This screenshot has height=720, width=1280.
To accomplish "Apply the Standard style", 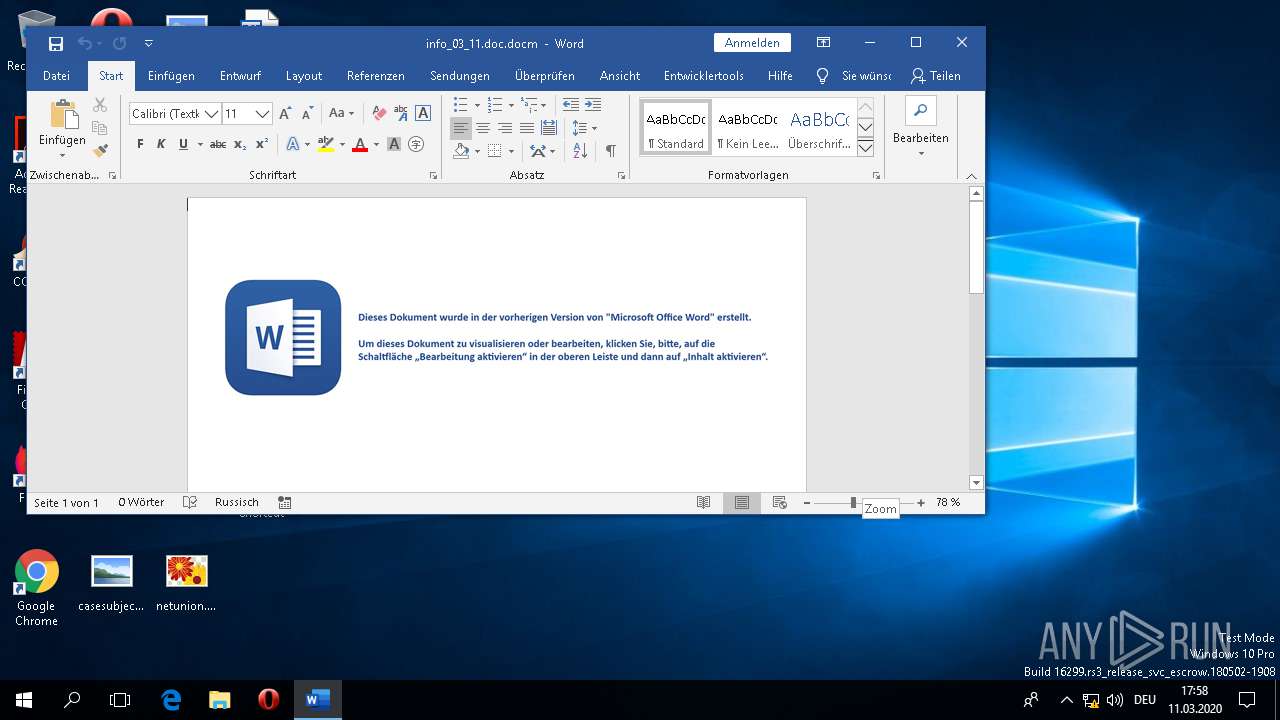I will [675, 127].
